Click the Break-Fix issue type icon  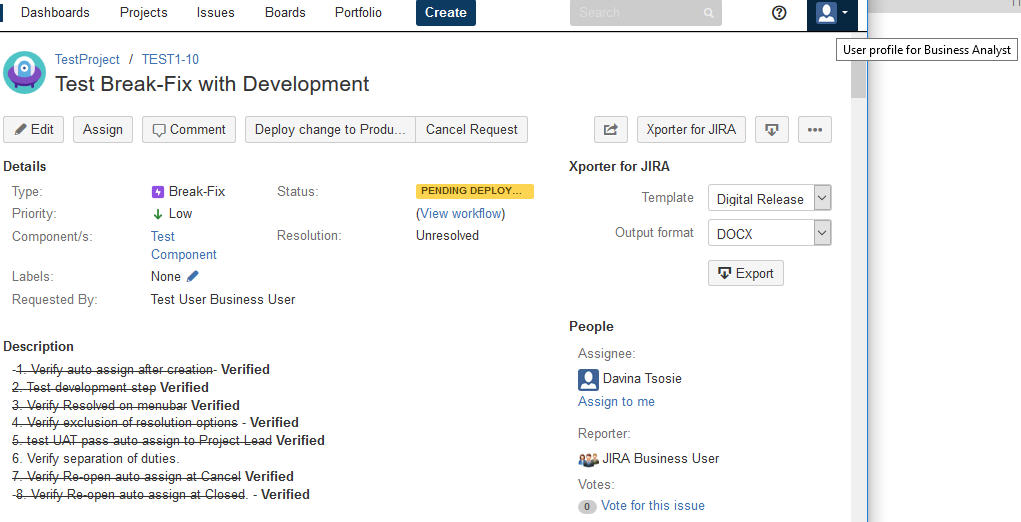[x=158, y=191]
